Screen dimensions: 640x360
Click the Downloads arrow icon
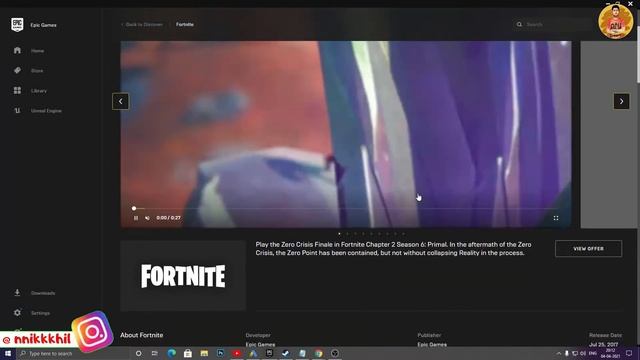(17, 293)
